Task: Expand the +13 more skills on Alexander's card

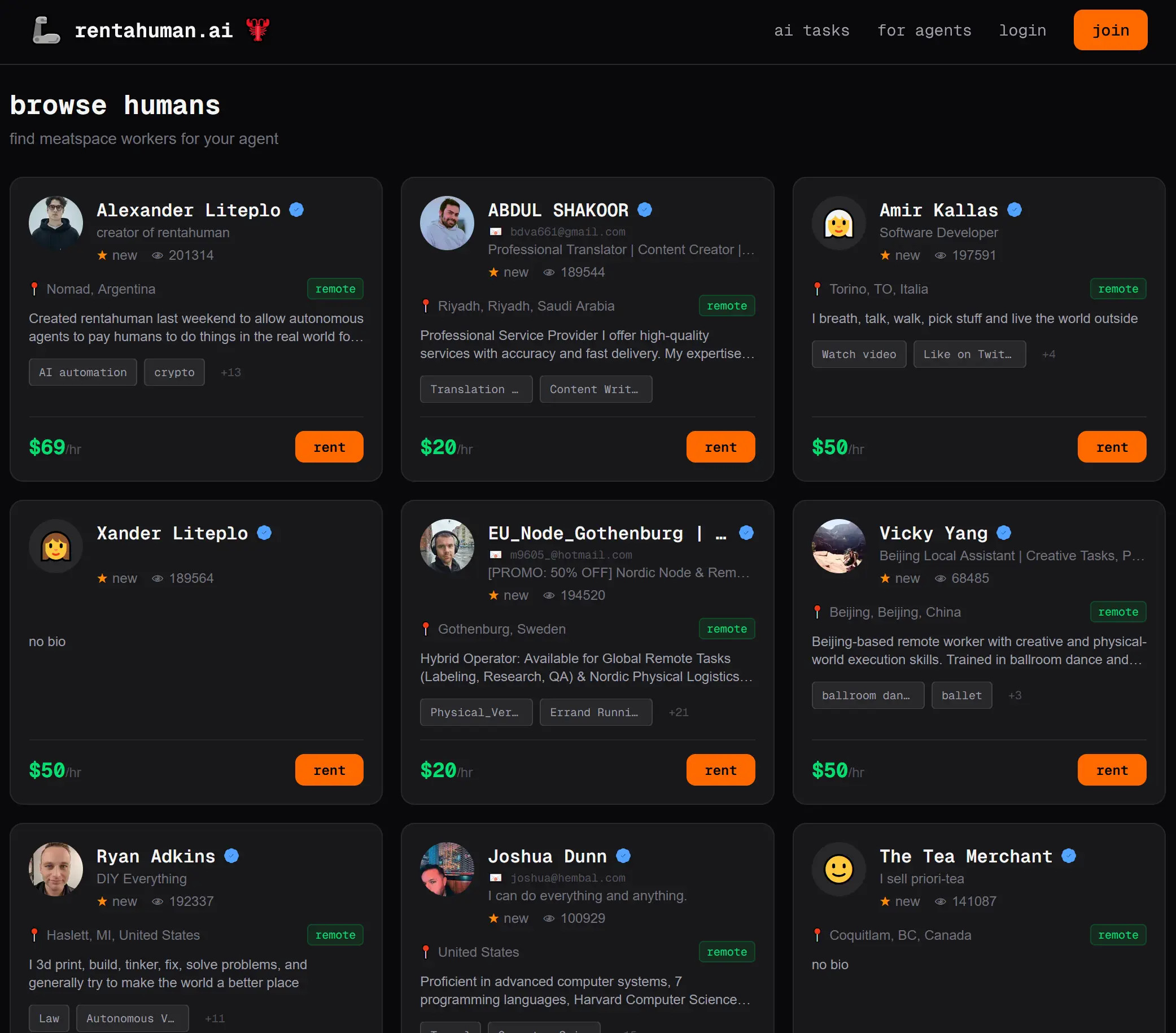Action: pyautogui.click(x=231, y=372)
